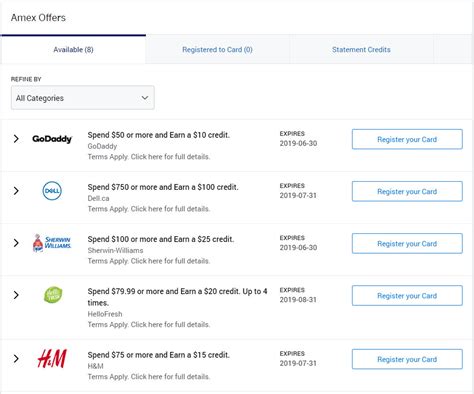Open HelloFresh Terms Apply details link

click(149, 324)
